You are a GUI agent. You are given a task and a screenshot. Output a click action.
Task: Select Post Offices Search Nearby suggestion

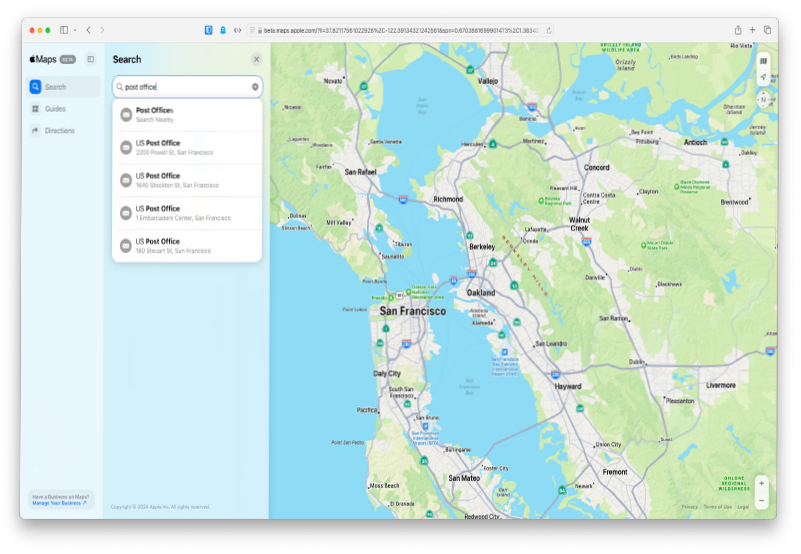[187, 114]
